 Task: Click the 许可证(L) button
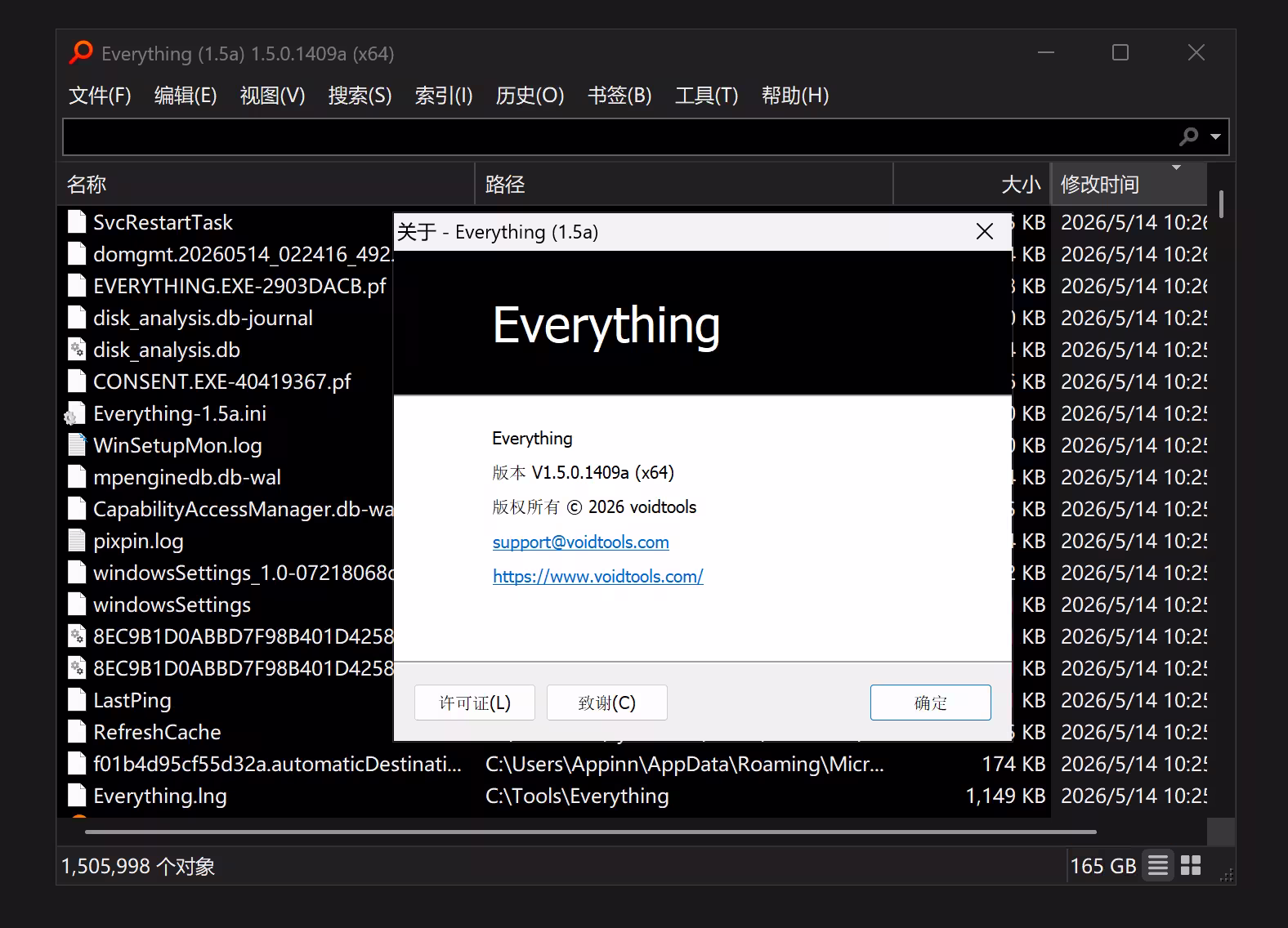pyautogui.click(x=475, y=703)
